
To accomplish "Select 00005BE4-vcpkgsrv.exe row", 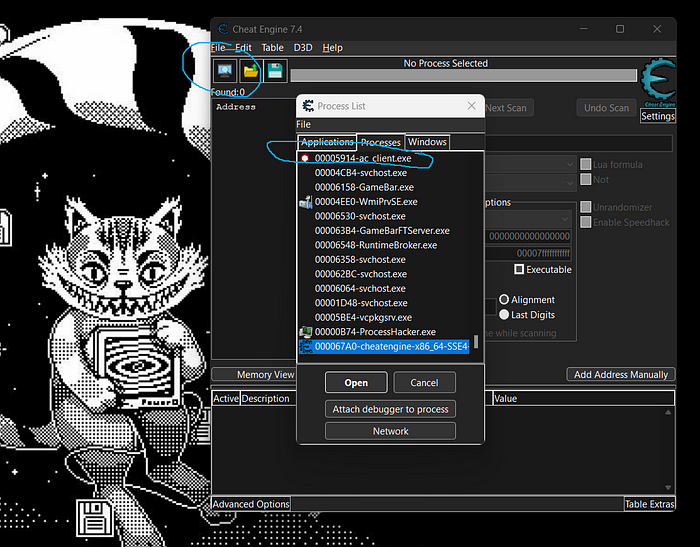I will [x=385, y=317].
